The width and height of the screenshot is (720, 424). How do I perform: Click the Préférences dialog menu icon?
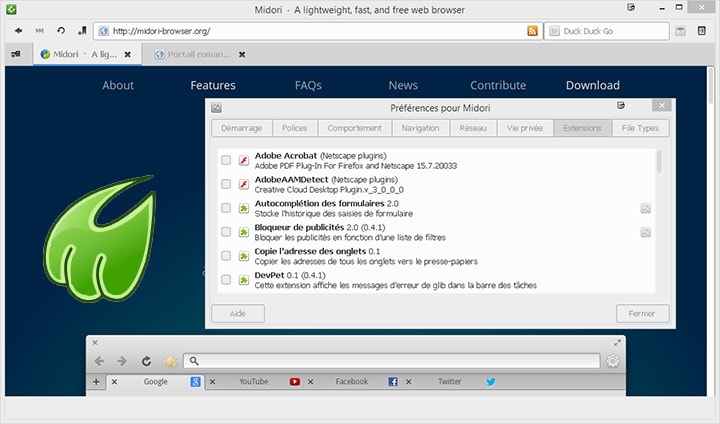tap(621, 106)
